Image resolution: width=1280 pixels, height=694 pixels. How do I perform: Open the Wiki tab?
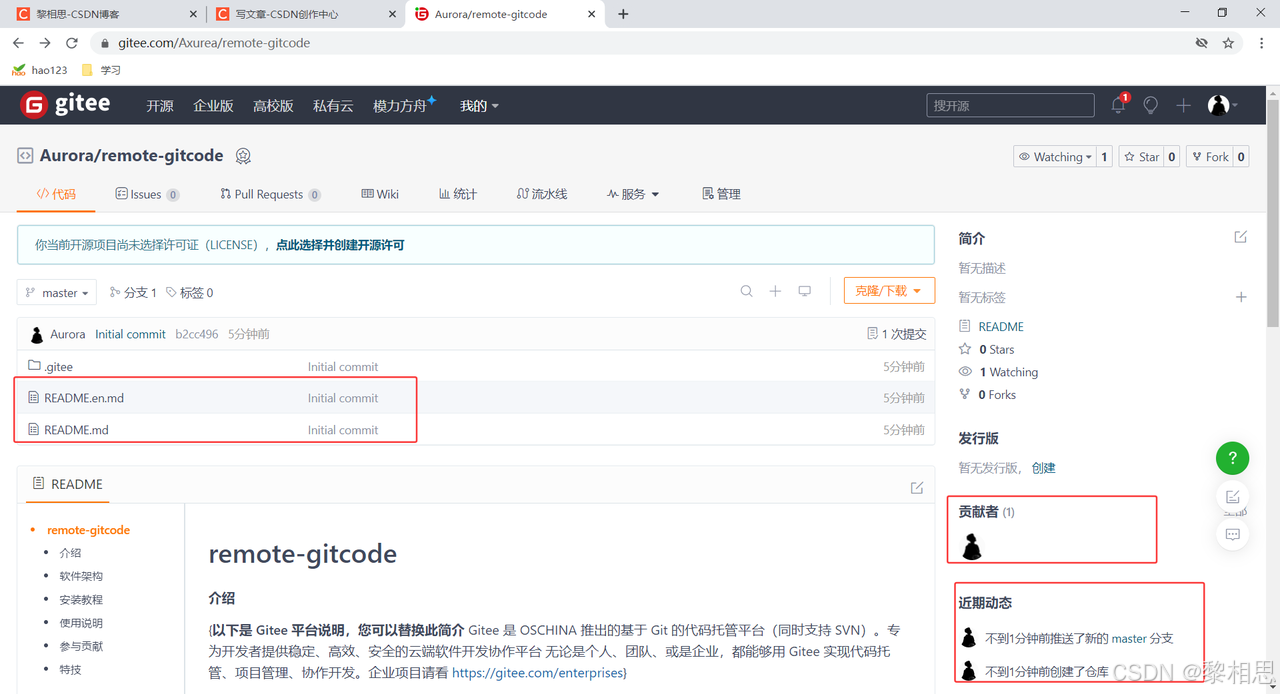(x=380, y=194)
